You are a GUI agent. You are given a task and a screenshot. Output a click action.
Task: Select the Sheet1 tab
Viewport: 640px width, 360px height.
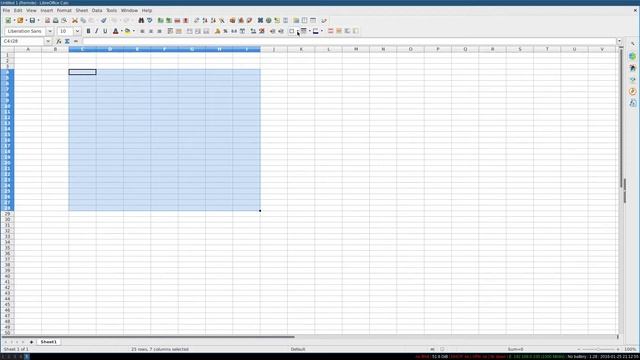[48, 342]
